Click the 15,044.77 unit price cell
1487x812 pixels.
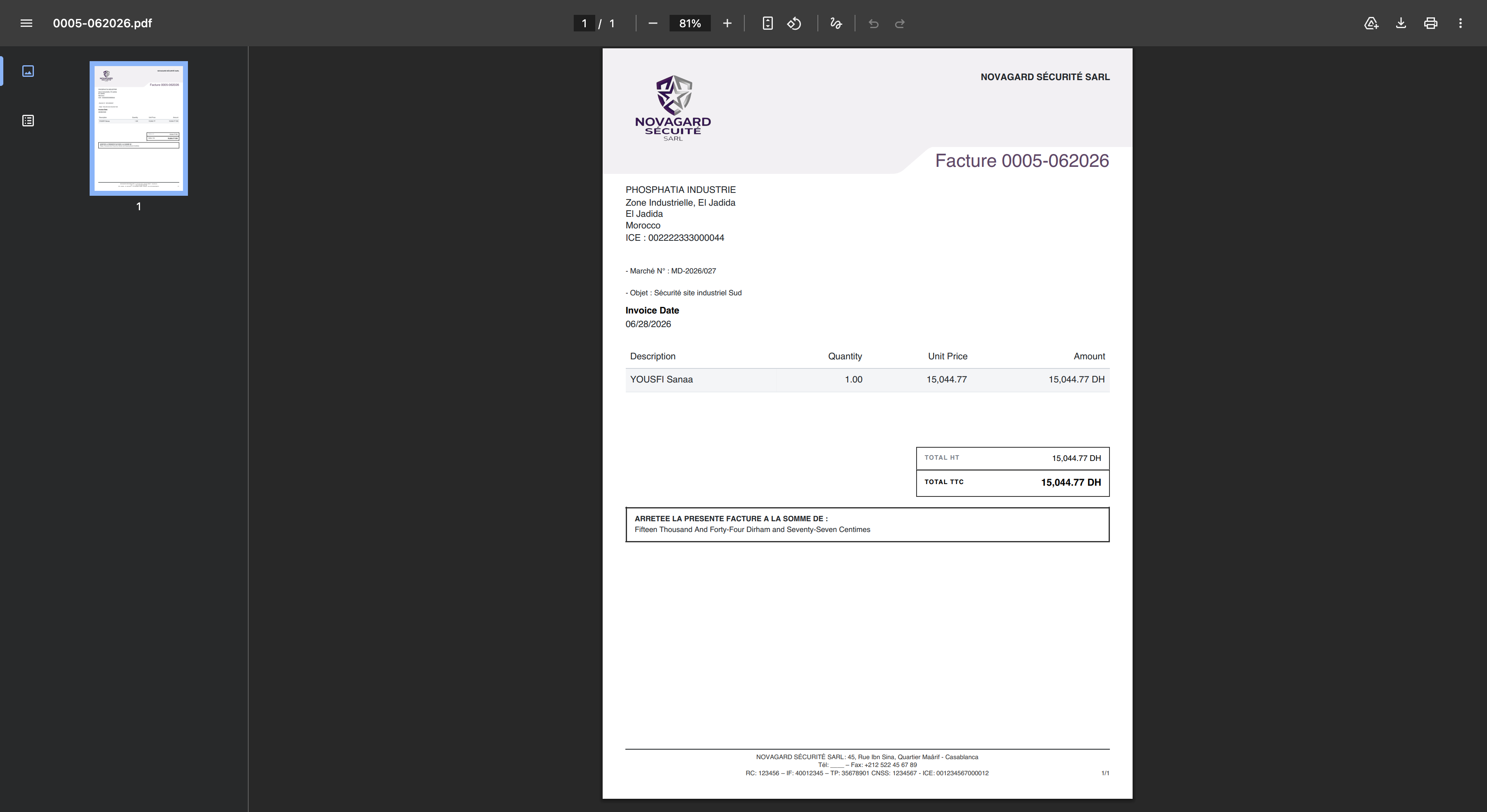click(947, 380)
